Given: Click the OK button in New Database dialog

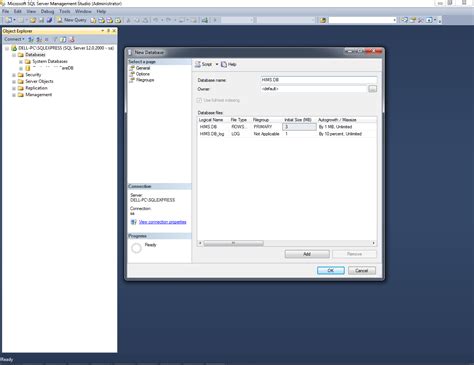Looking at the screenshot, I should pos(331,270).
